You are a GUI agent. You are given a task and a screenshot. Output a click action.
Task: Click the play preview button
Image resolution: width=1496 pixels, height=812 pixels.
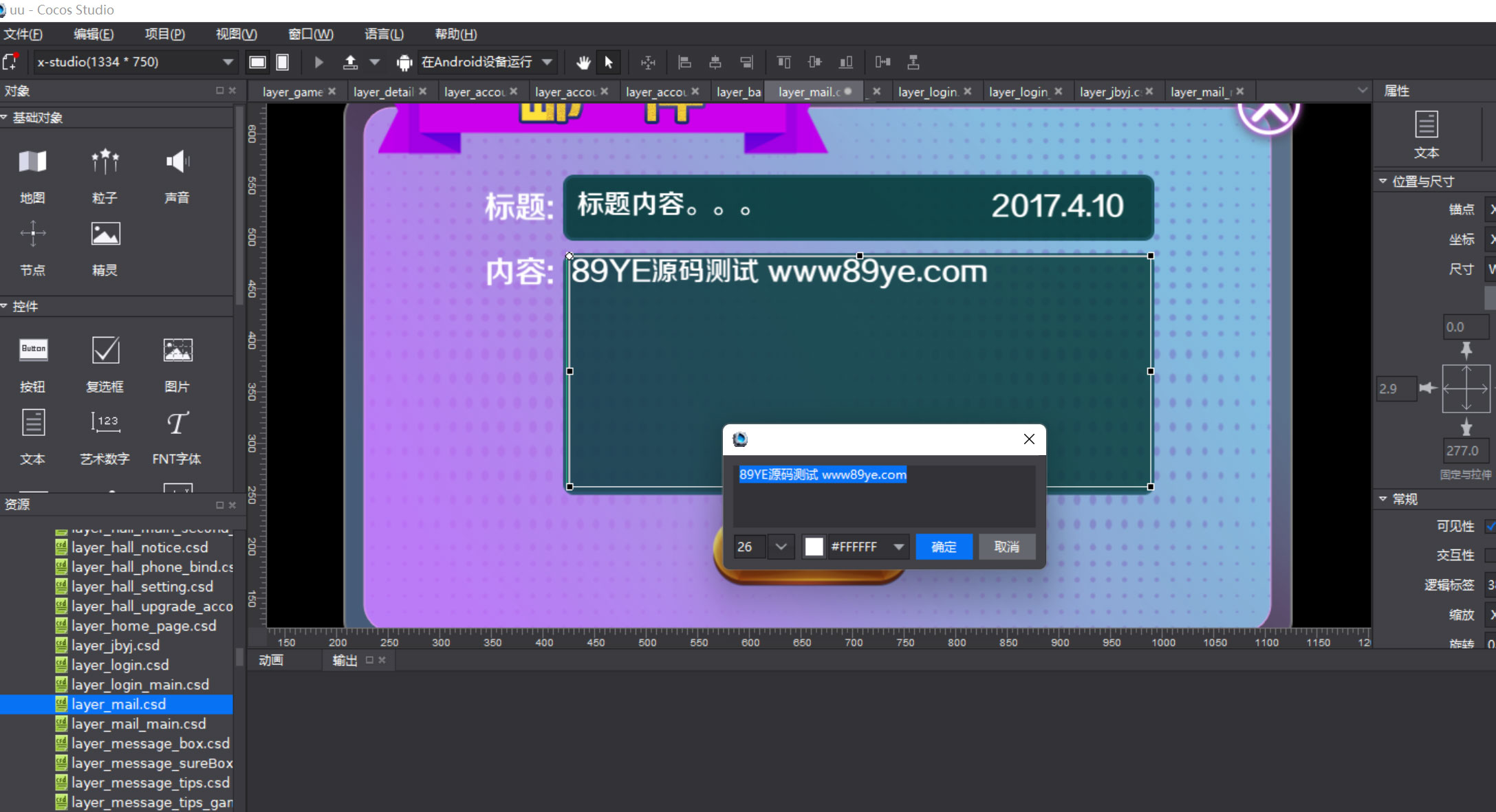(x=318, y=63)
